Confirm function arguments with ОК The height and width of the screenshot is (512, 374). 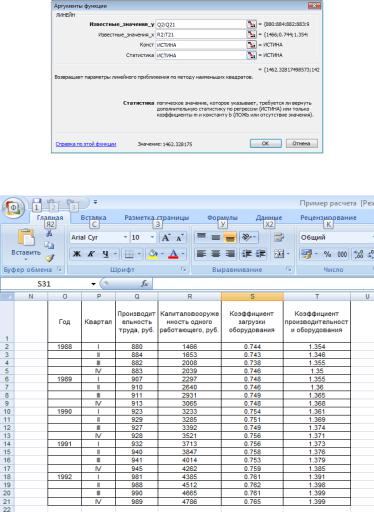[x=266, y=143]
